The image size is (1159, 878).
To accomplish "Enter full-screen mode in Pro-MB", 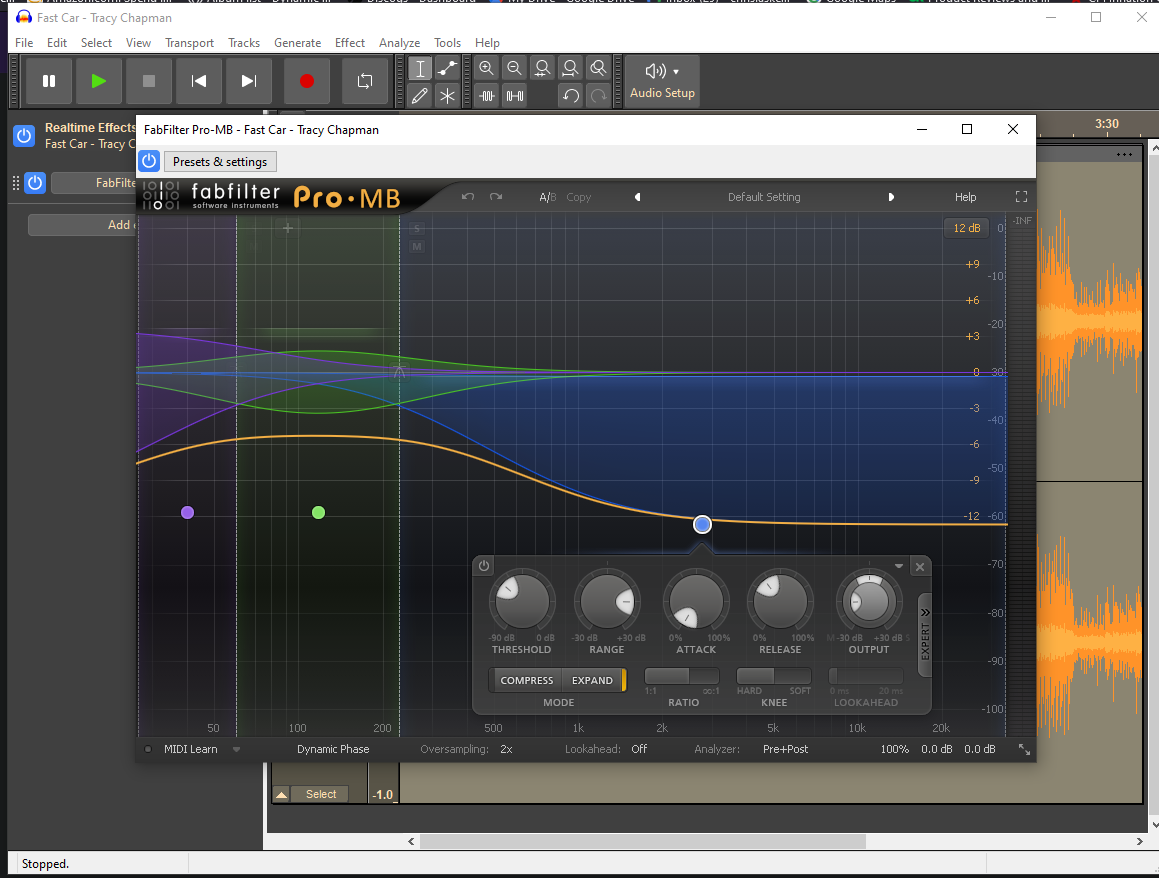I will point(1022,197).
